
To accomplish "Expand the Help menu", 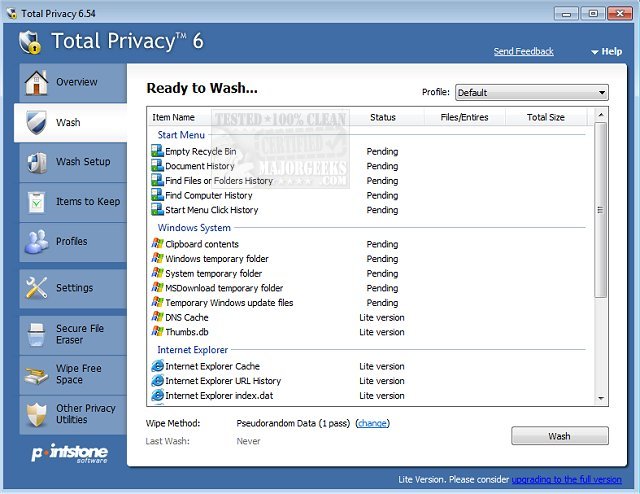I will coord(607,51).
